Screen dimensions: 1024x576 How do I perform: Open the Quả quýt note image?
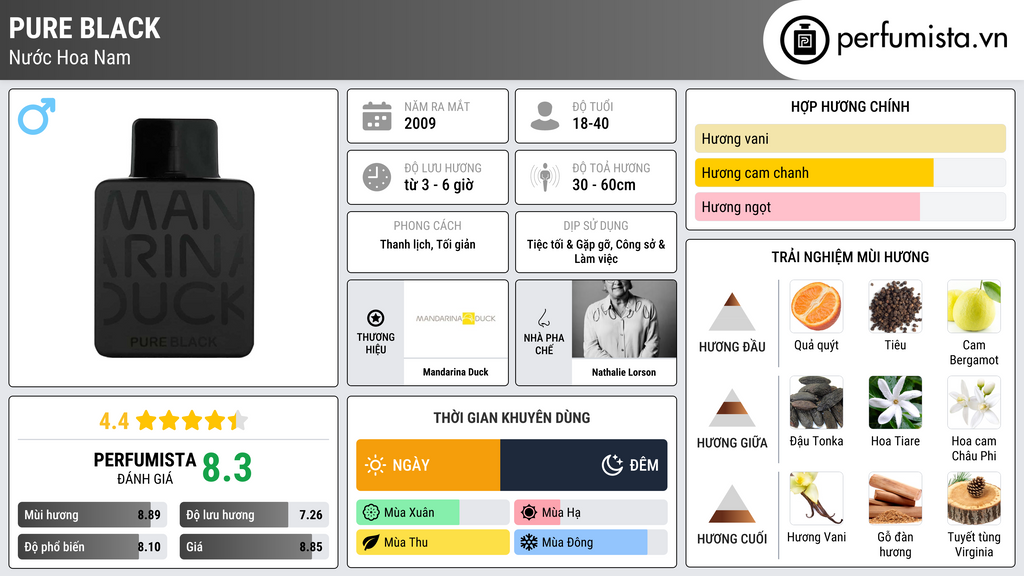[x=816, y=306]
